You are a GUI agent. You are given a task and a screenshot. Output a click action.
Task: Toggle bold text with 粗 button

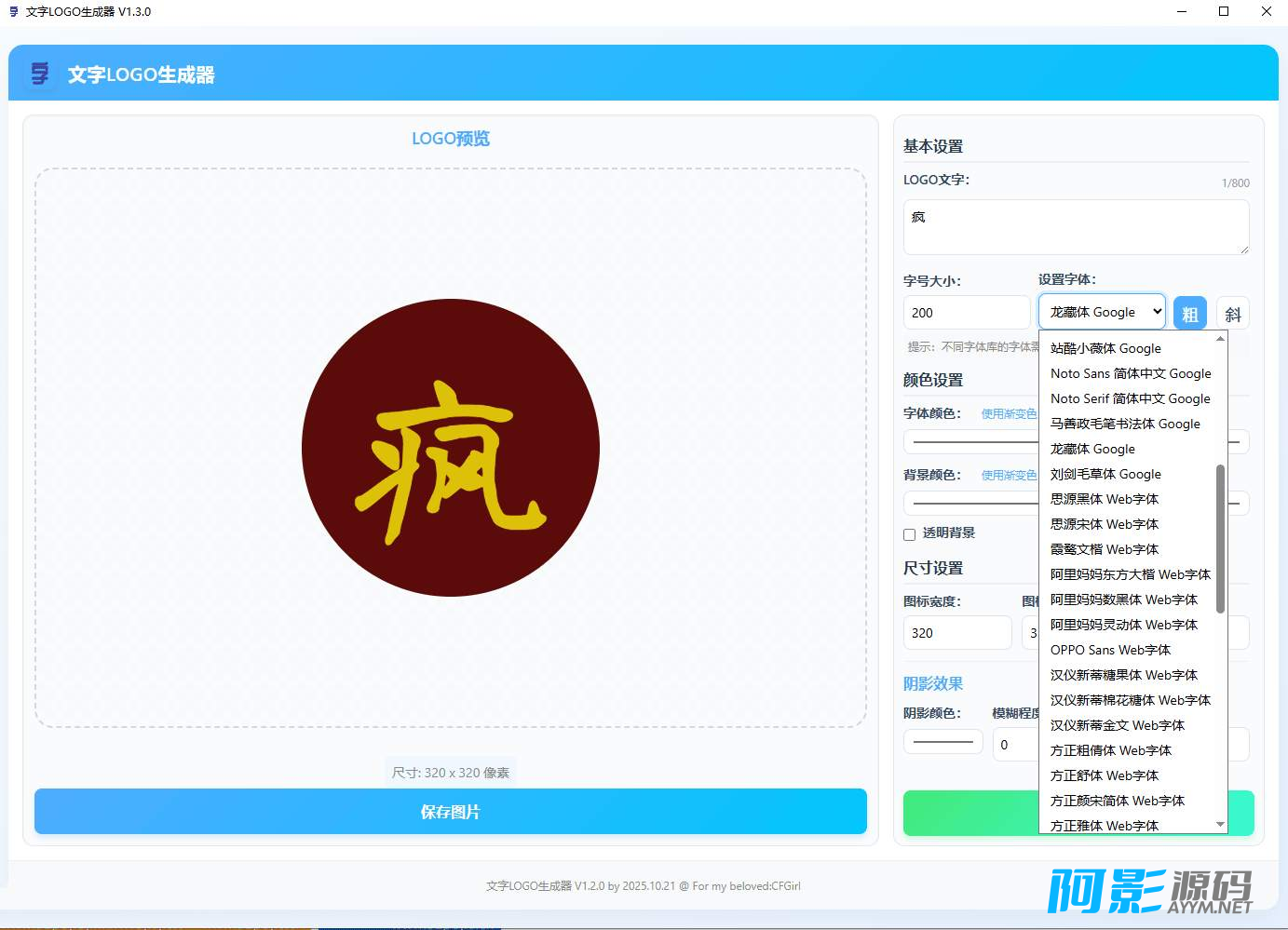click(x=1189, y=314)
